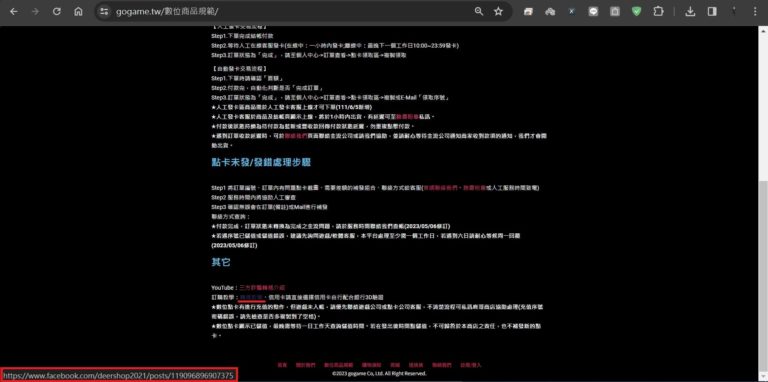Open the three-dot Chrome menu

(755, 12)
